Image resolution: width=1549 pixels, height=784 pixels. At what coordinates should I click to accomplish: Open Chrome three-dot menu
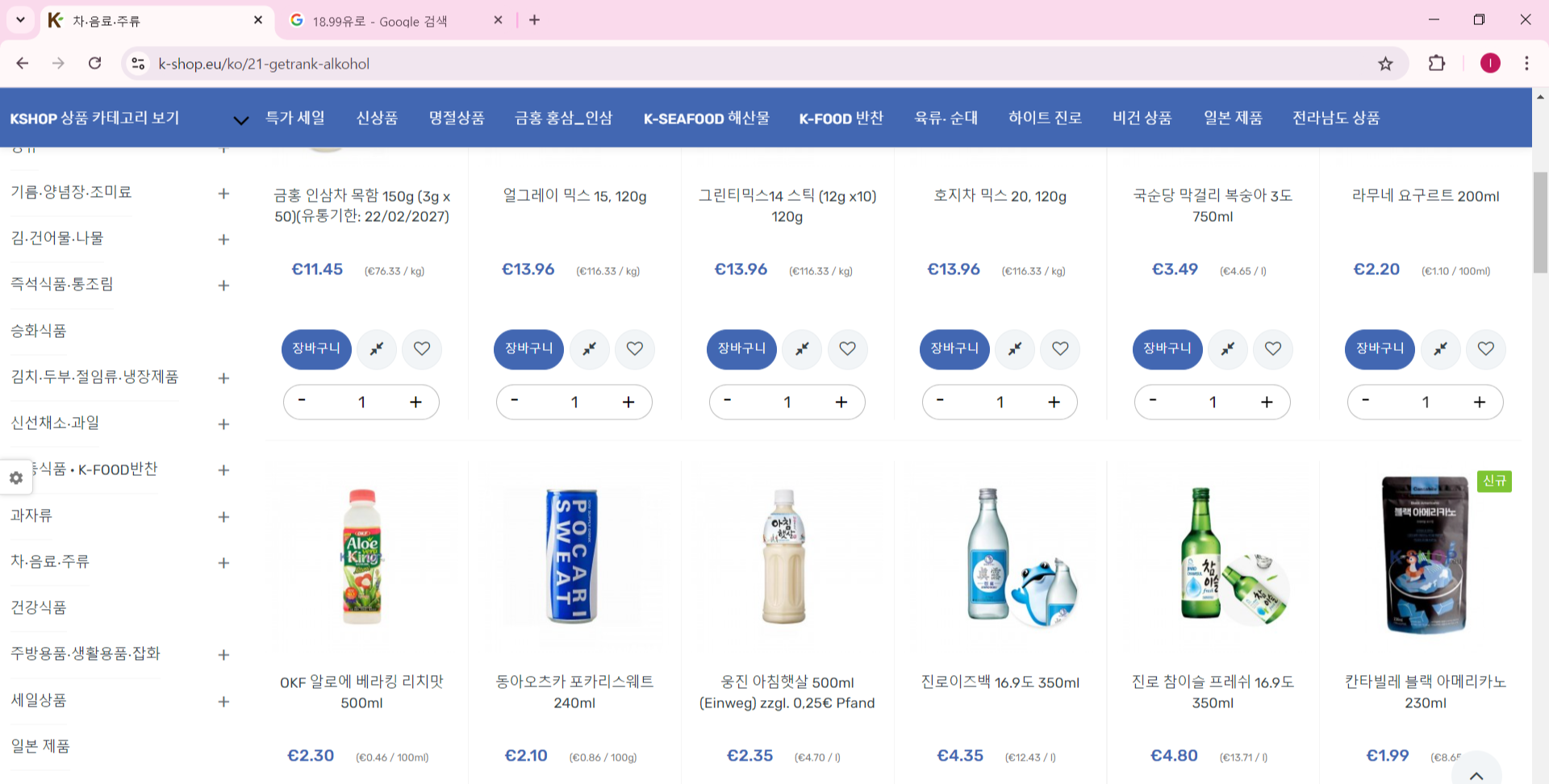[1526, 63]
